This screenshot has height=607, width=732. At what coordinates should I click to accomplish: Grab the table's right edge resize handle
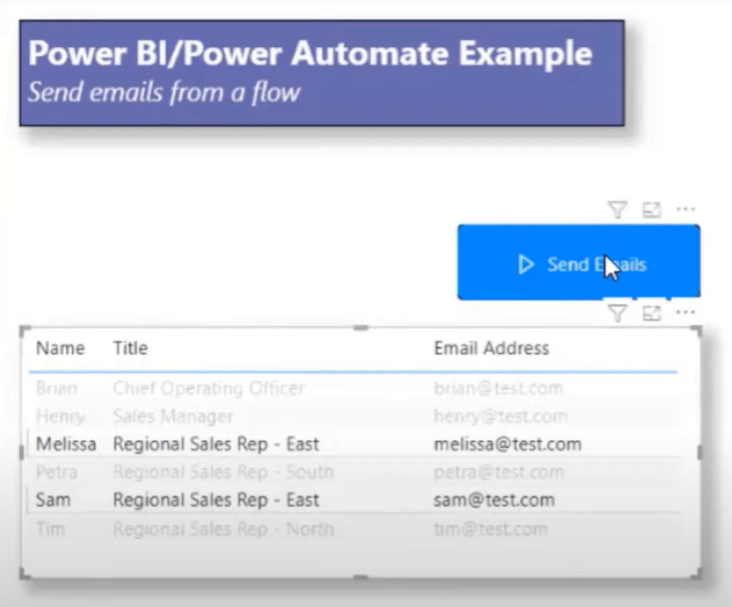click(699, 452)
